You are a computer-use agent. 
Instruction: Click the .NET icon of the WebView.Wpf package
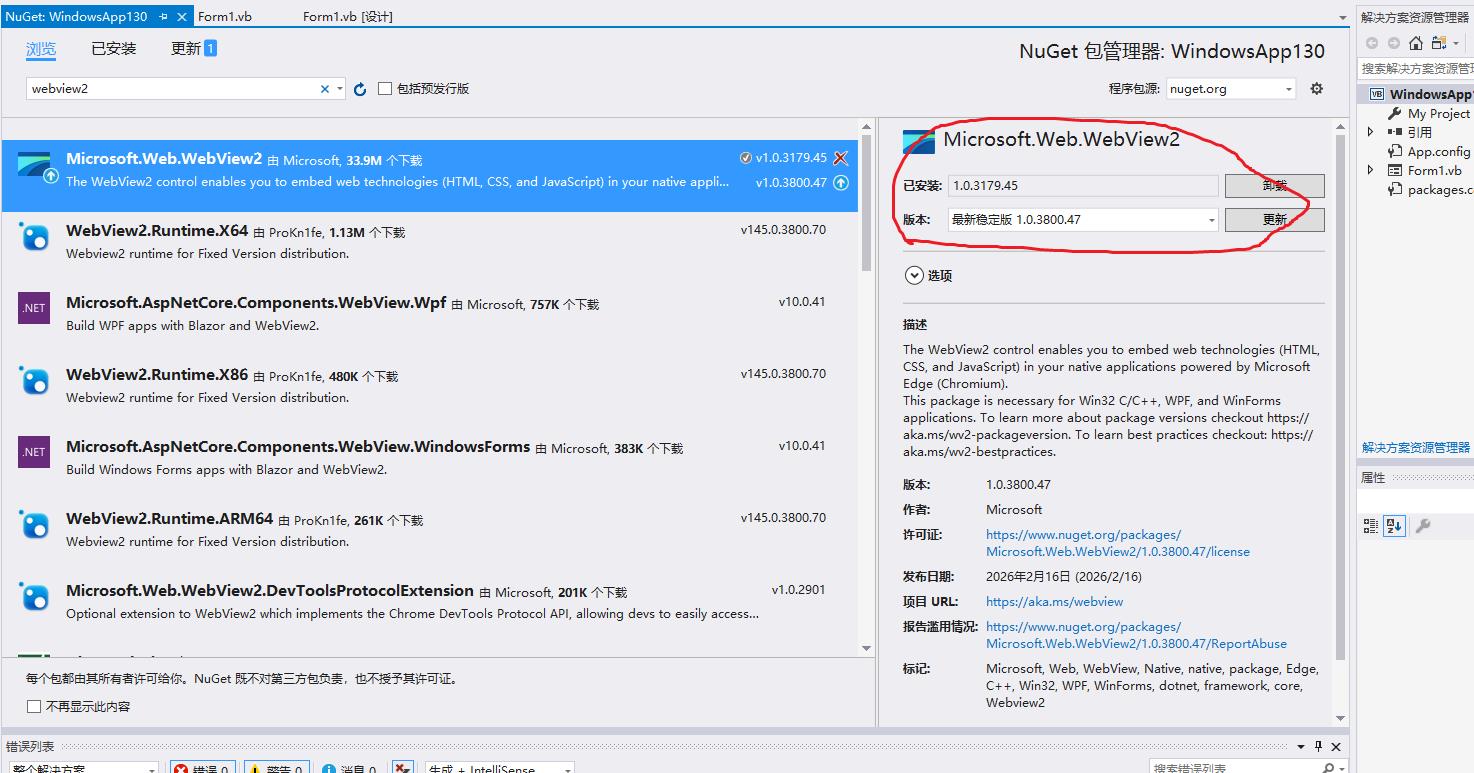click(x=34, y=308)
